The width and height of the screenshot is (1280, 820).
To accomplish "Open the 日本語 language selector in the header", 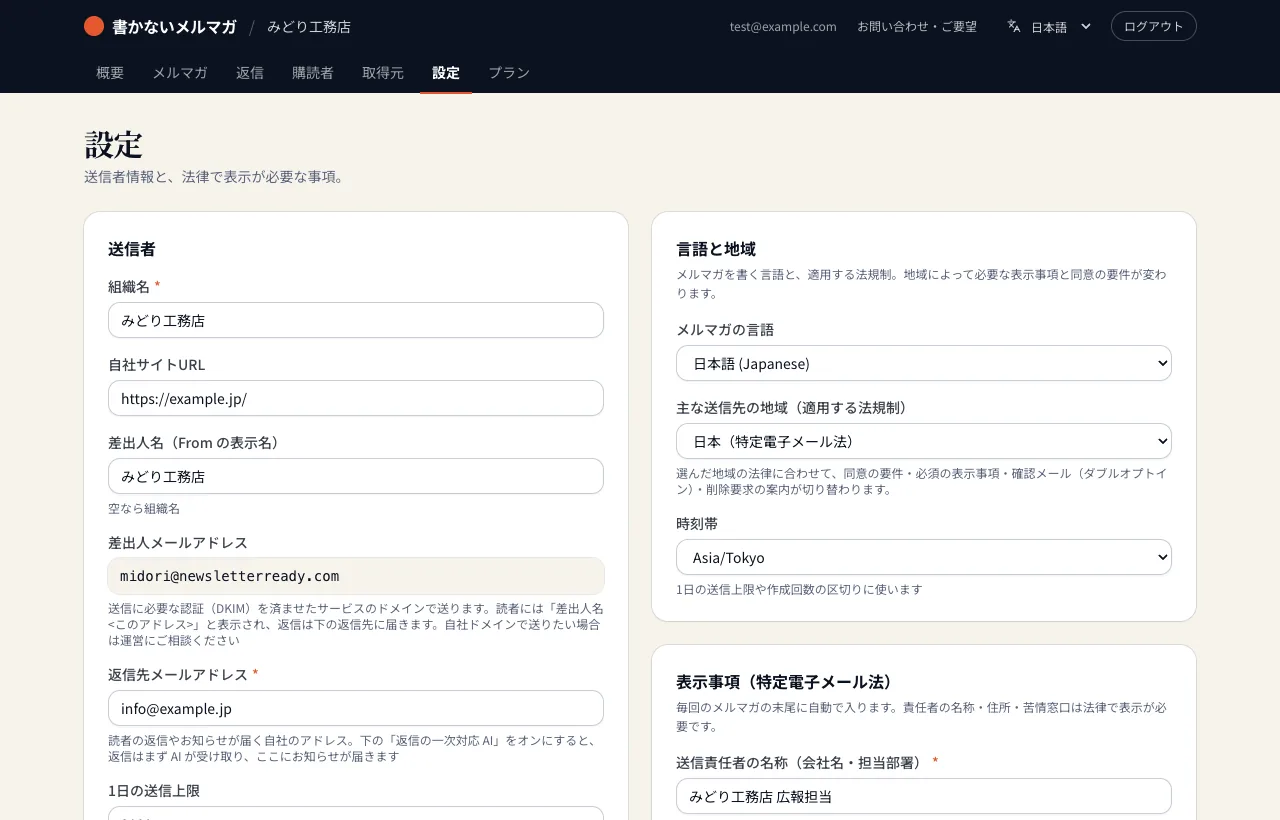I will coord(1049,27).
